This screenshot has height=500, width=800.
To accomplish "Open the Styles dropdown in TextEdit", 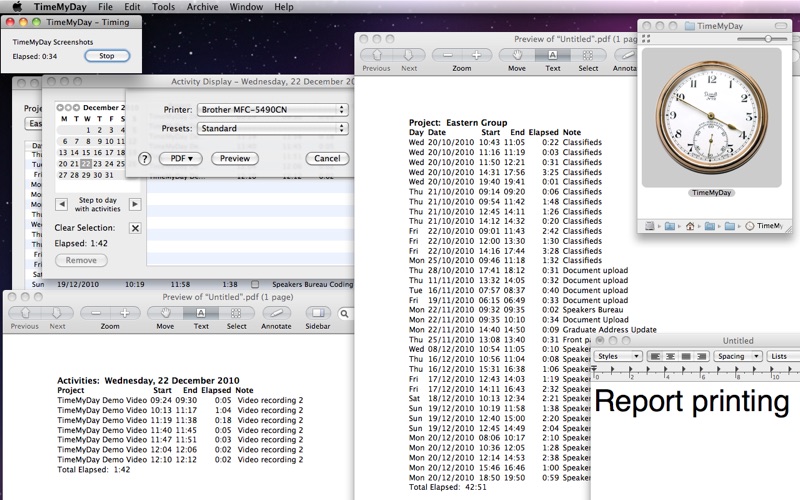I will tap(618, 356).
